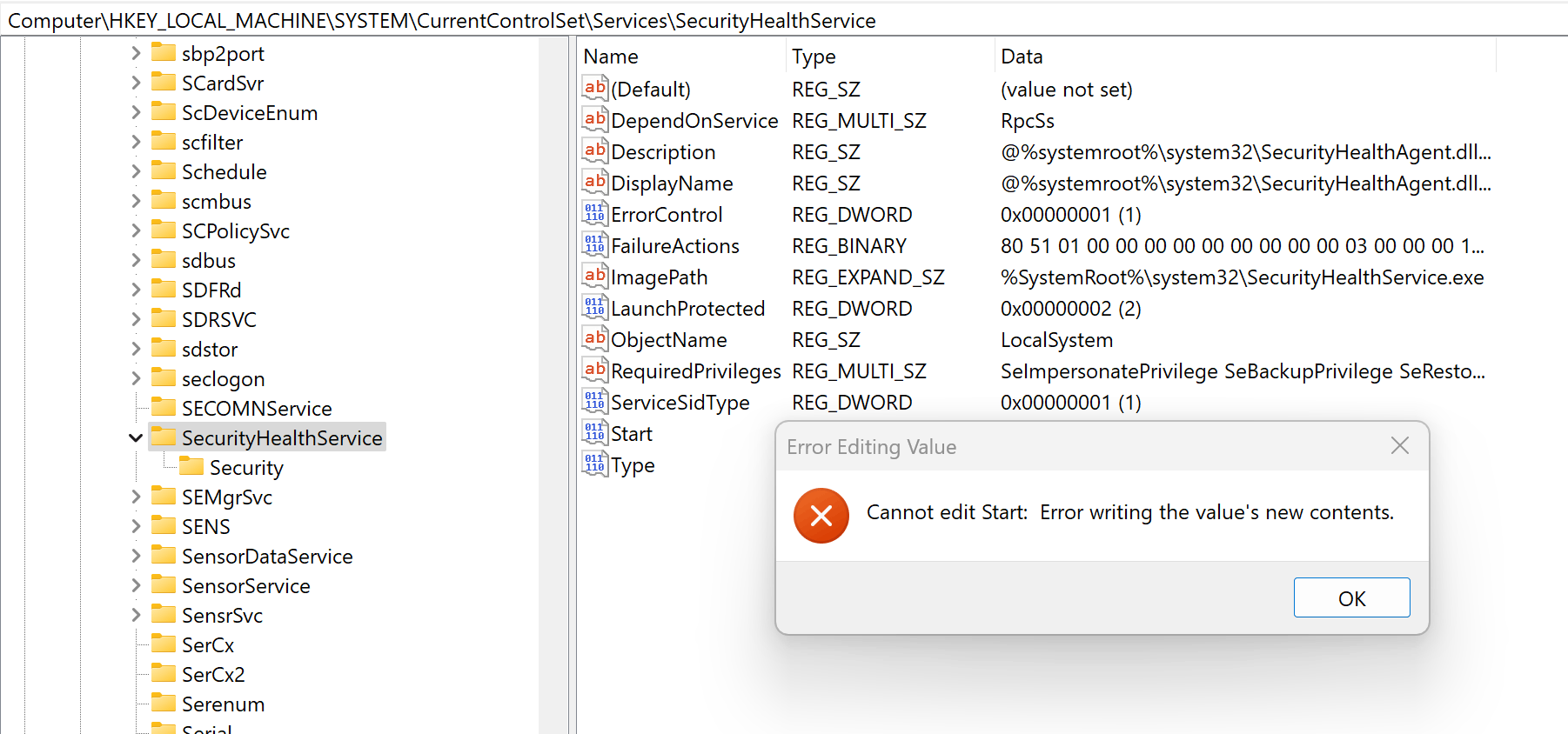Collapse the SecurityHealthService key
Image resolution: width=1568 pixels, height=734 pixels.
pos(136,437)
